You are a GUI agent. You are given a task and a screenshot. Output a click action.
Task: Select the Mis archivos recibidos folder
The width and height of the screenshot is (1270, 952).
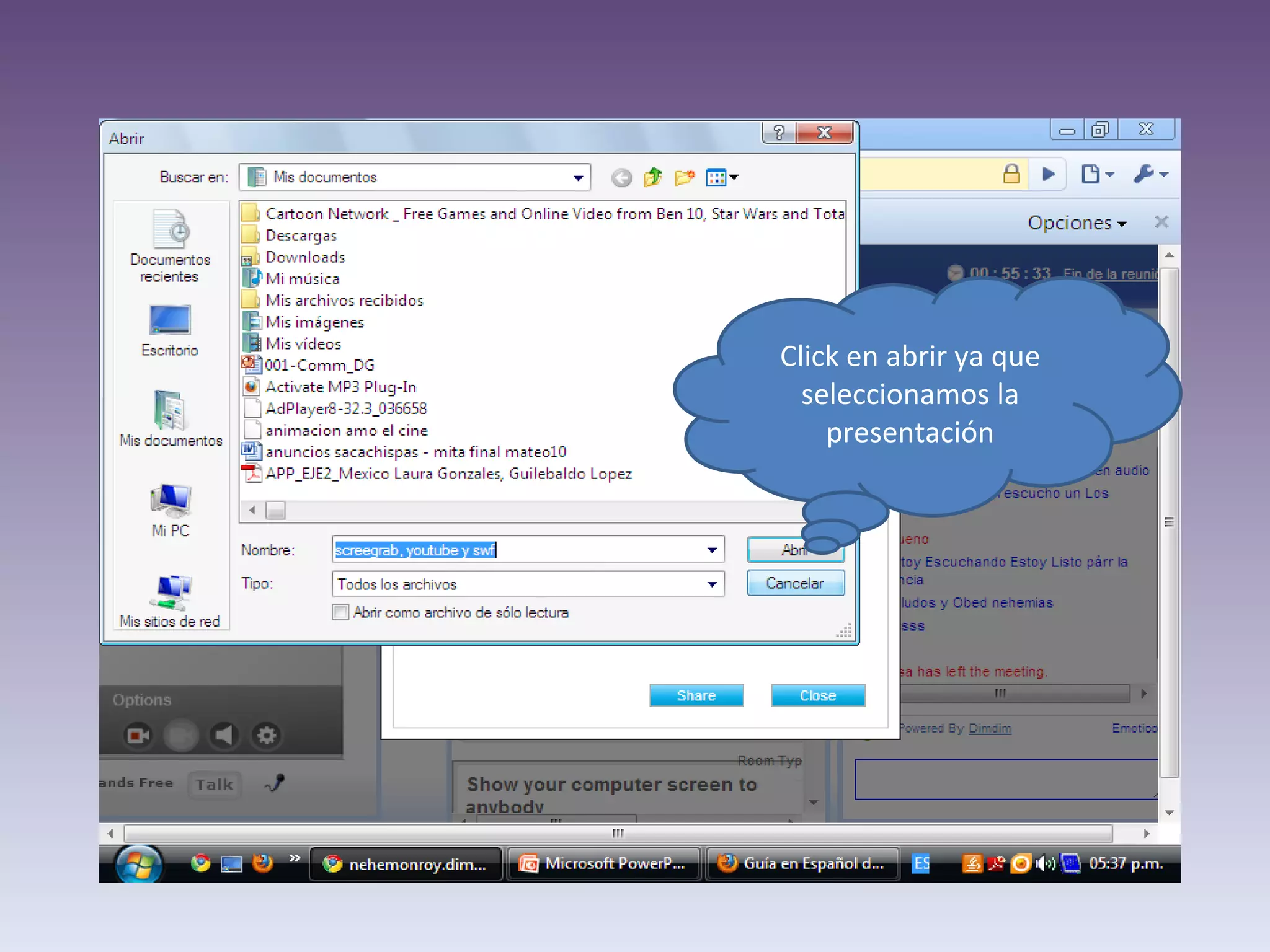click(333, 301)
